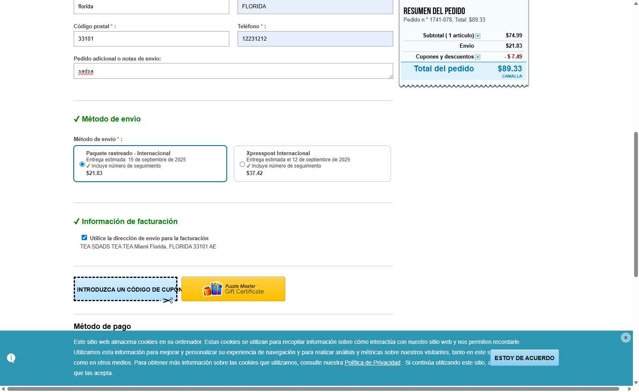Click scroll down arrow of vertical scrollbar
Viewport: 639px width, 392px height.
coord(636,383)
